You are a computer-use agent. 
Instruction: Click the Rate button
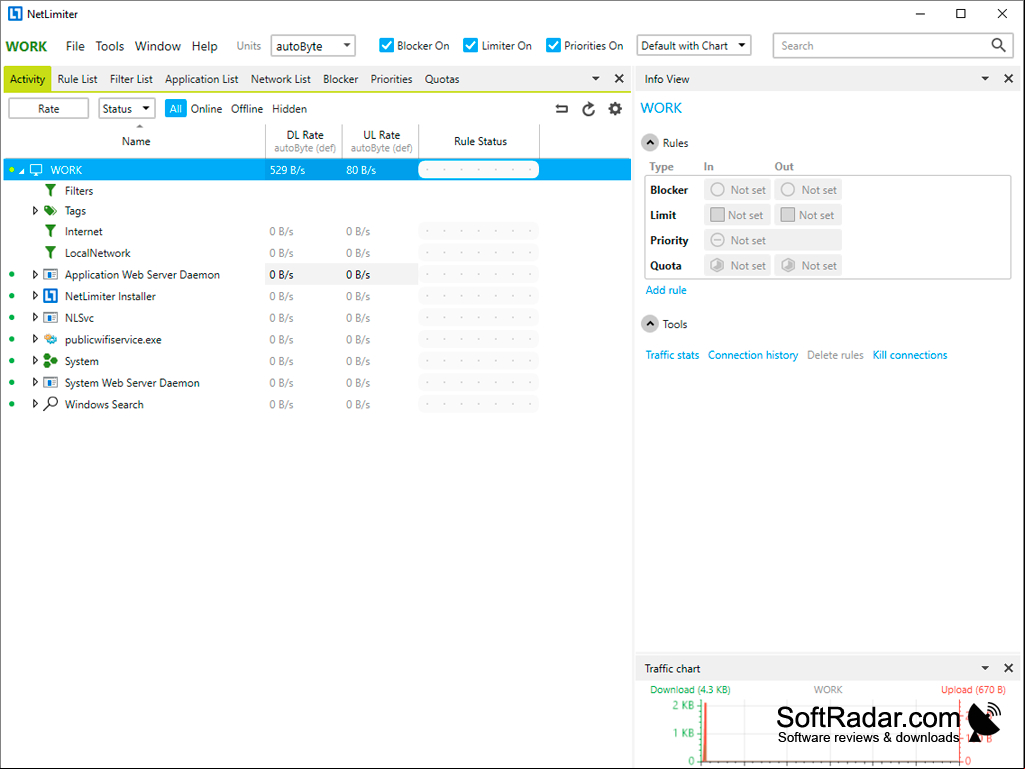pyautogui.click(x=48, y=109)
